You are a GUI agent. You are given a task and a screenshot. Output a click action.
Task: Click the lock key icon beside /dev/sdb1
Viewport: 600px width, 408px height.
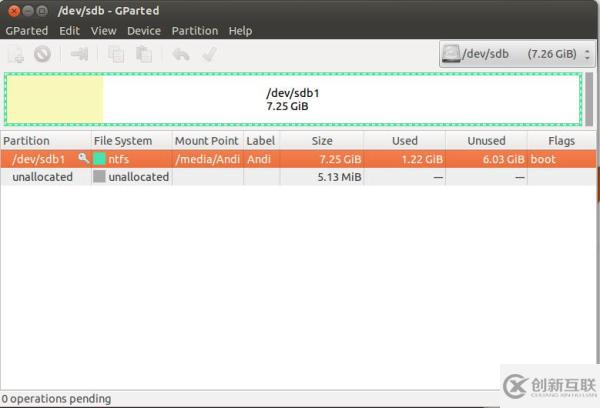83,158
